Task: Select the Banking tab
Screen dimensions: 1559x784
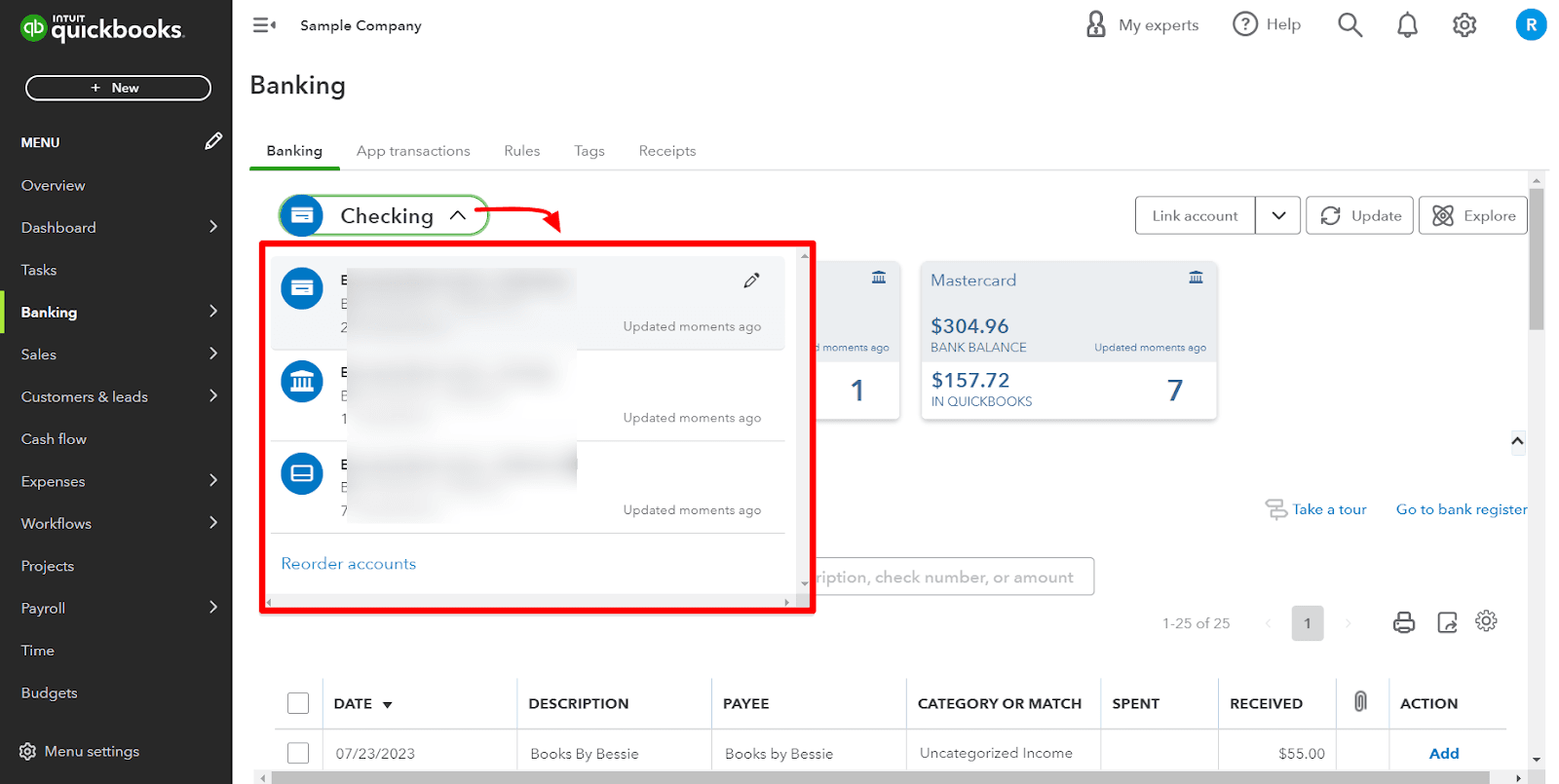Action: tap(294, 151)
